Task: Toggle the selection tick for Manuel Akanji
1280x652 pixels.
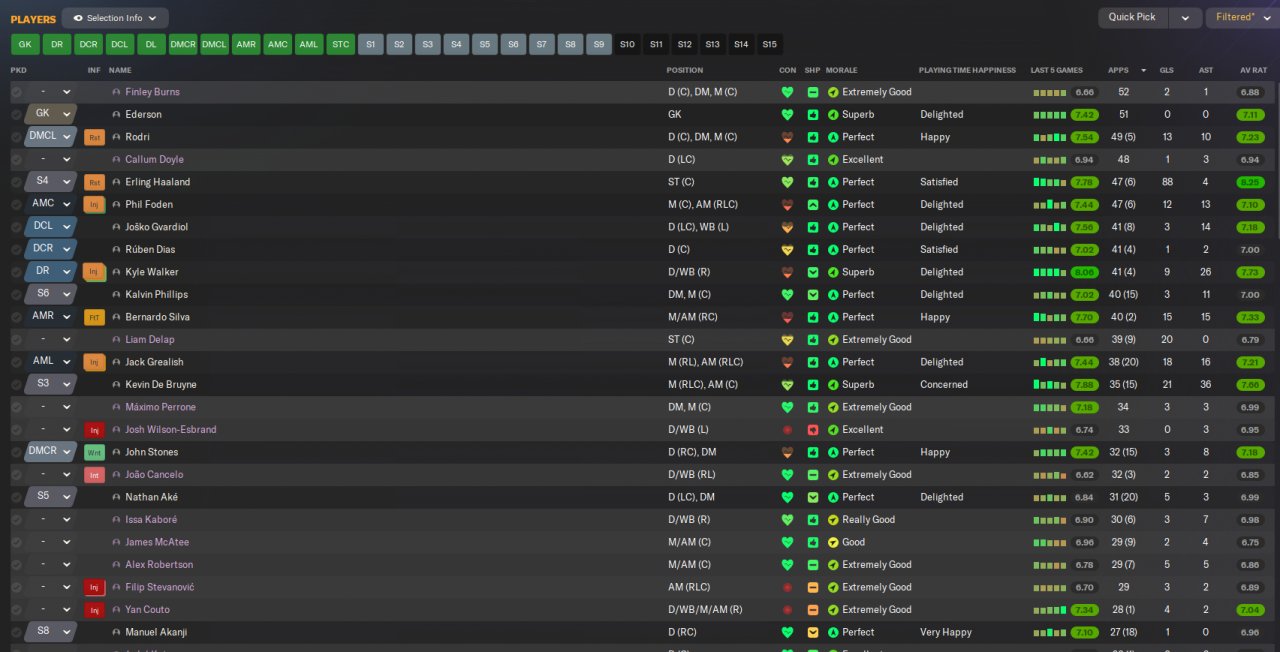Action: [16, 632]
